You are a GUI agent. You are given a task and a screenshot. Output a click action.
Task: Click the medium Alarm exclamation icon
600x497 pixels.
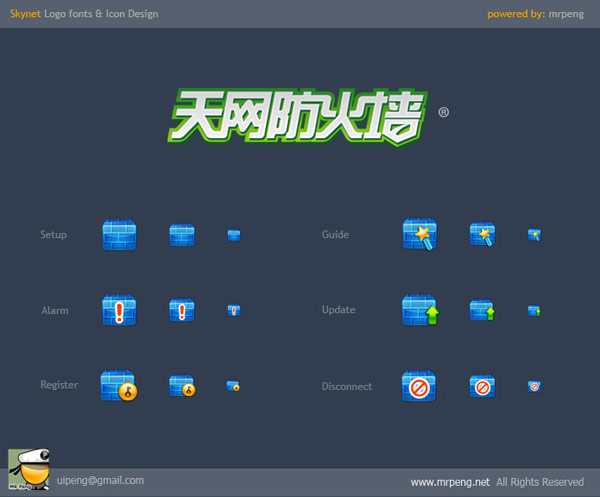[x=182, y=310]
